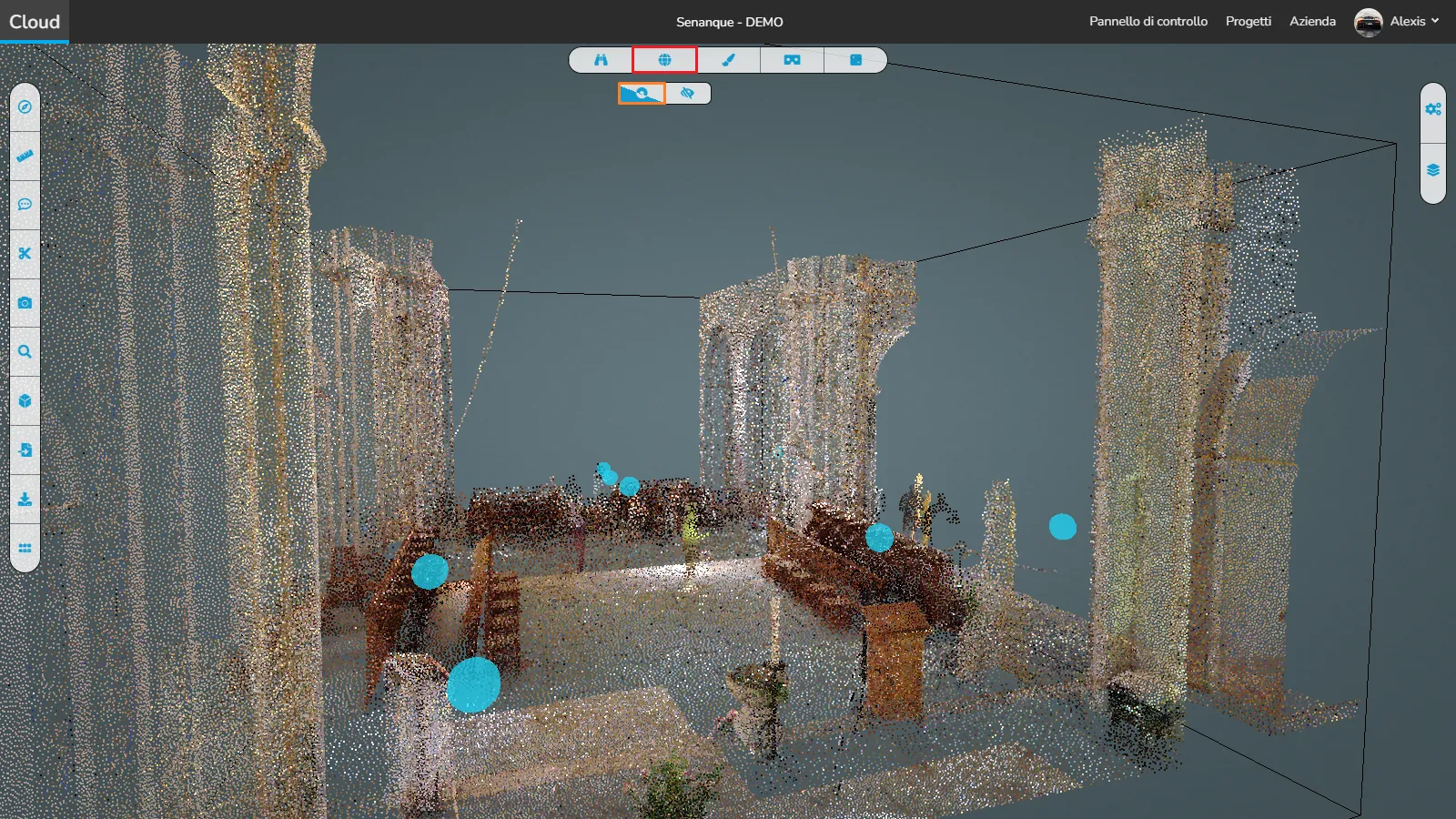Select the scissors clipping tool
The width and height of the screenshot is (1456, 819).
click(25, 254)
